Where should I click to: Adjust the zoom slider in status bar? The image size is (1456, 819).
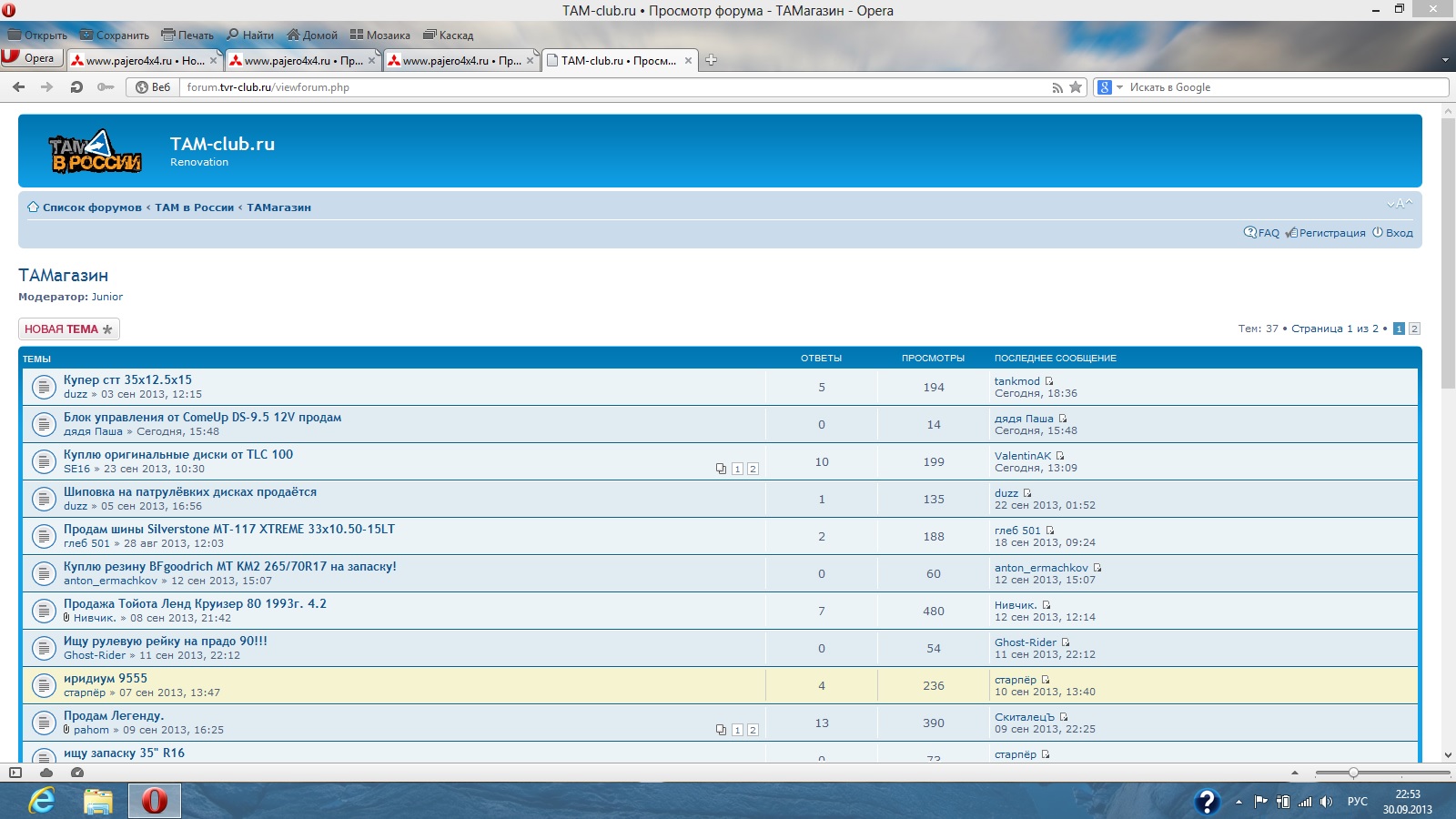point(1353,773)
